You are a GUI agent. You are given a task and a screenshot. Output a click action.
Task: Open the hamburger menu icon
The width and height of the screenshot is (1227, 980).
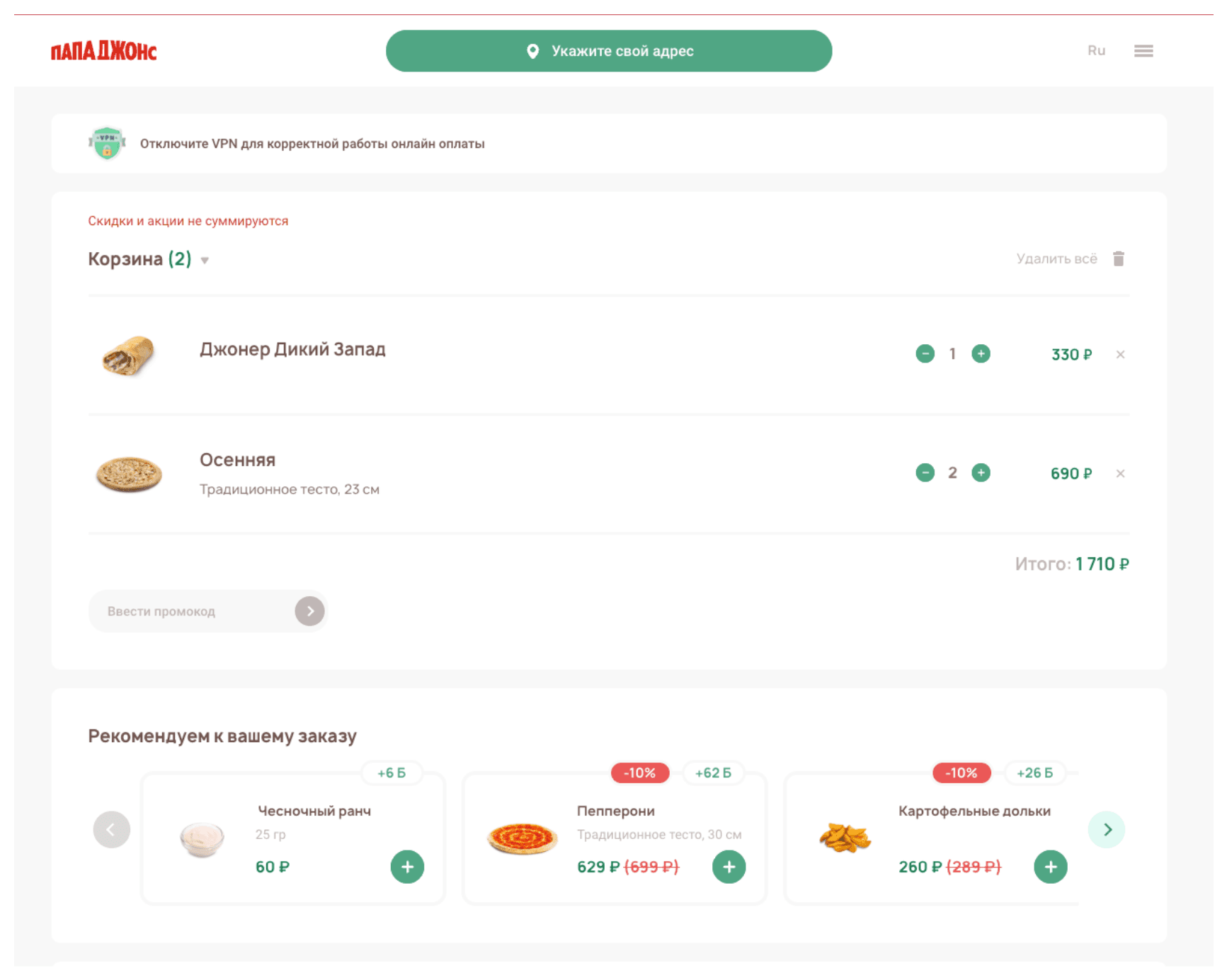click(1143, 51)
